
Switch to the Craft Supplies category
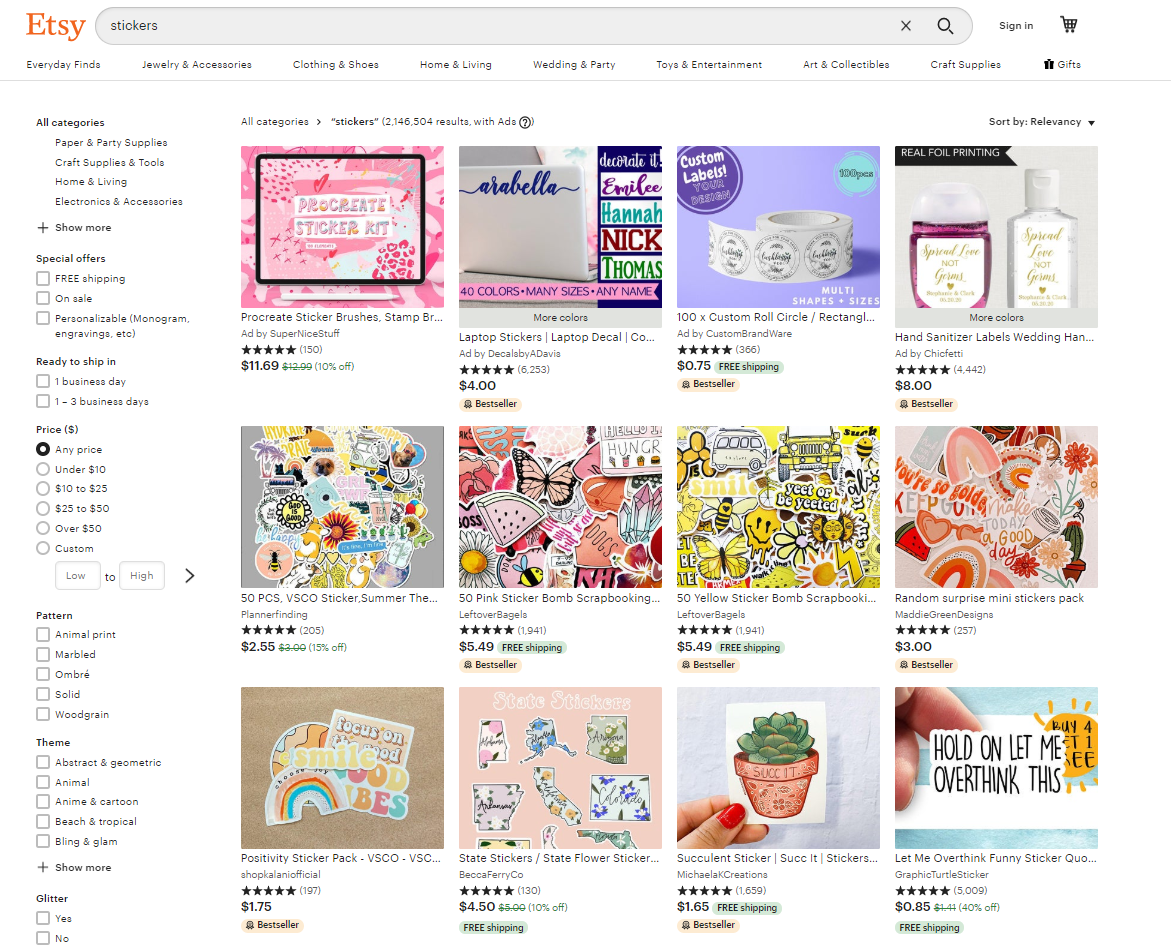click(964, 64)
